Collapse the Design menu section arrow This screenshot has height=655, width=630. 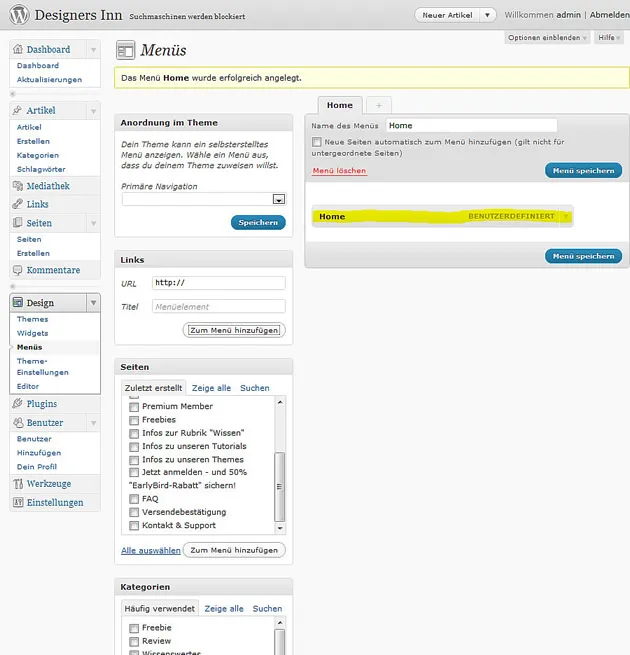pos(93,302)
